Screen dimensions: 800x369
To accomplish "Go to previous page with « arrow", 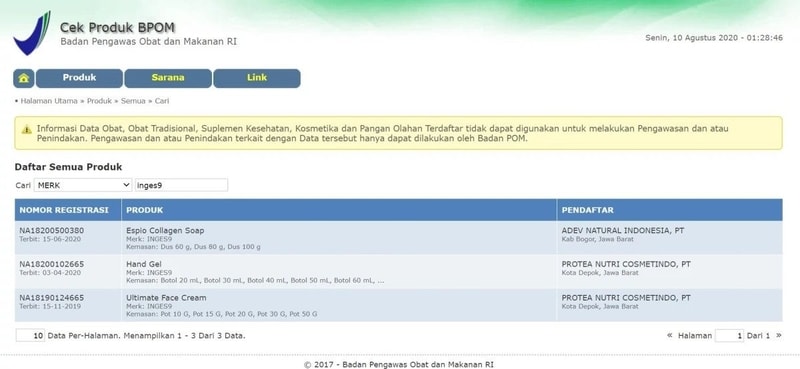I will 669,336.
